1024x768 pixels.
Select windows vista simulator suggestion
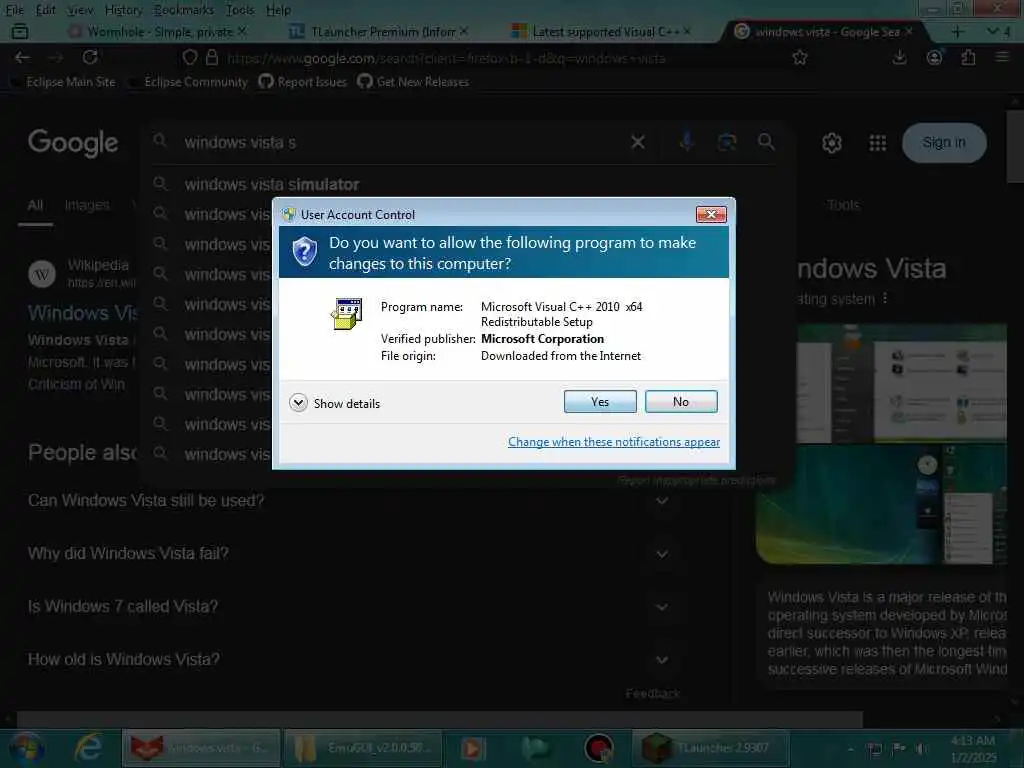tap(272, 184)
